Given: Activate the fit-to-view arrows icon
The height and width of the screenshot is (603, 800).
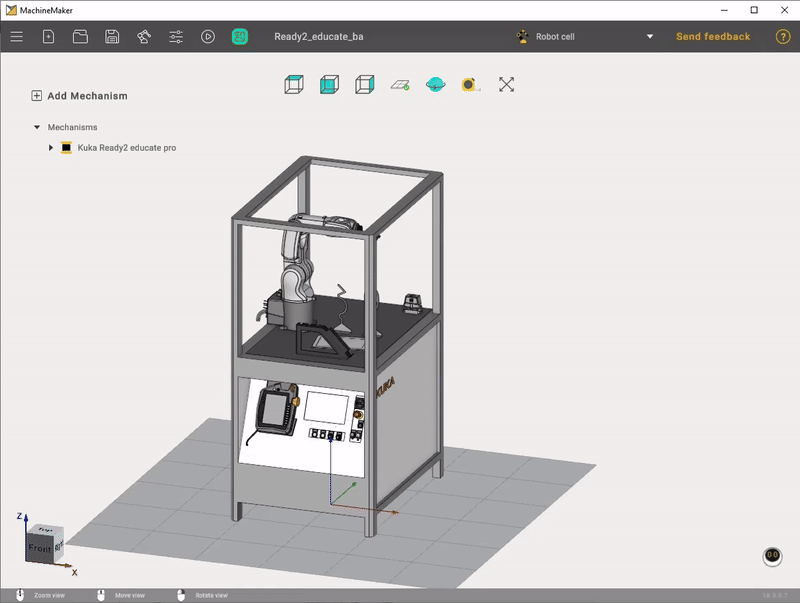Looking at the screenshot, I should click(x=506, y=84).
